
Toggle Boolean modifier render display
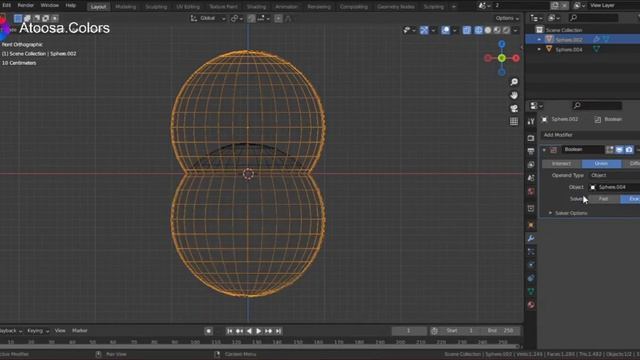[x=629, y=150]
